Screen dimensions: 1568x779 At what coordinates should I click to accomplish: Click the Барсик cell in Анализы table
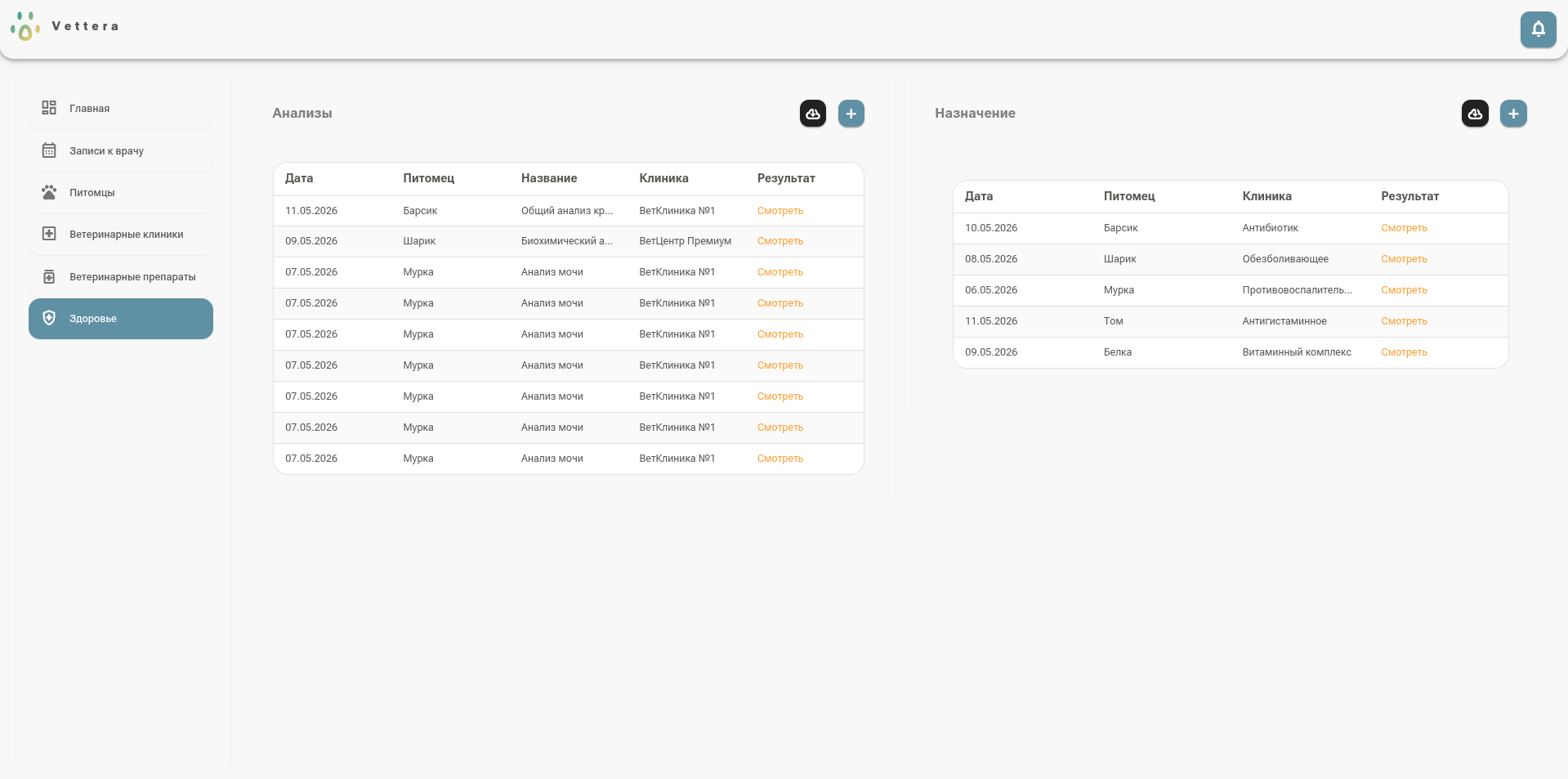420,211
